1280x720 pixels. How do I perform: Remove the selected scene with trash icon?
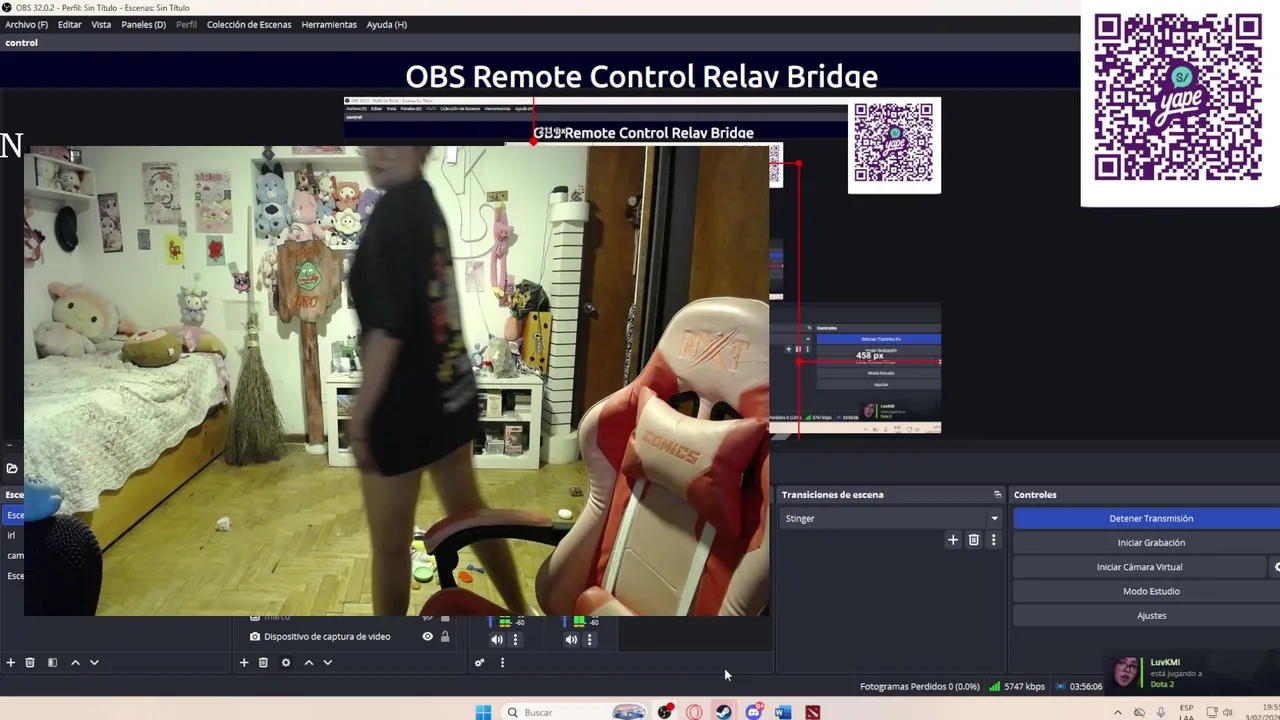tap(30, 662)
